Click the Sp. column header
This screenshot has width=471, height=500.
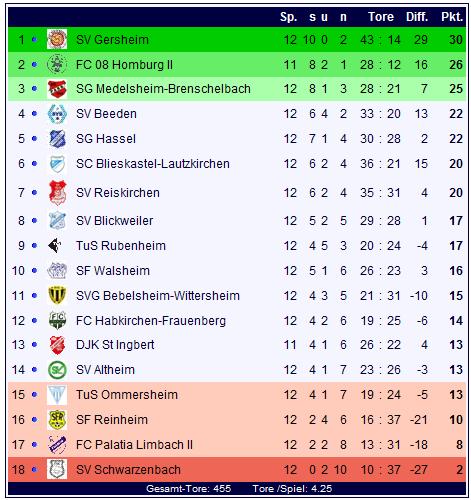pyautogui.click(x=288, y=17)
